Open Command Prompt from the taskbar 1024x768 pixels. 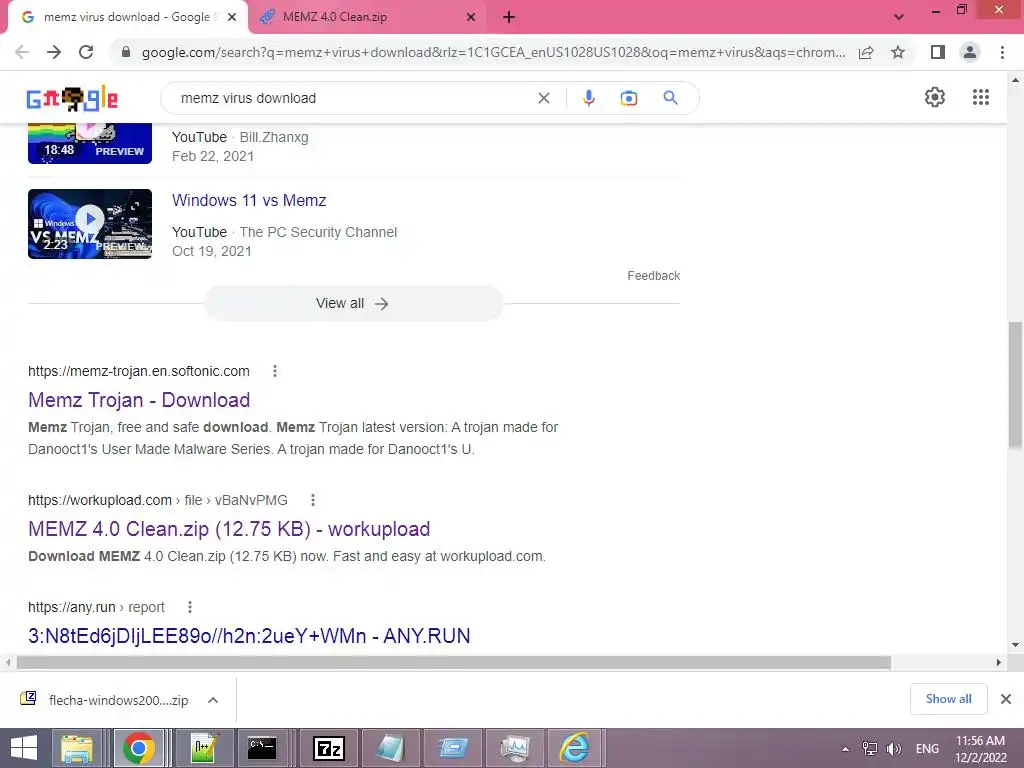263,748
